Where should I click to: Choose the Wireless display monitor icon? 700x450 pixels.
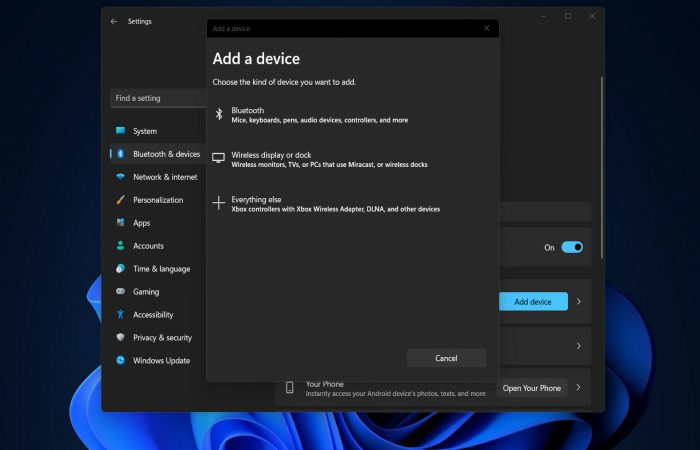218,158
